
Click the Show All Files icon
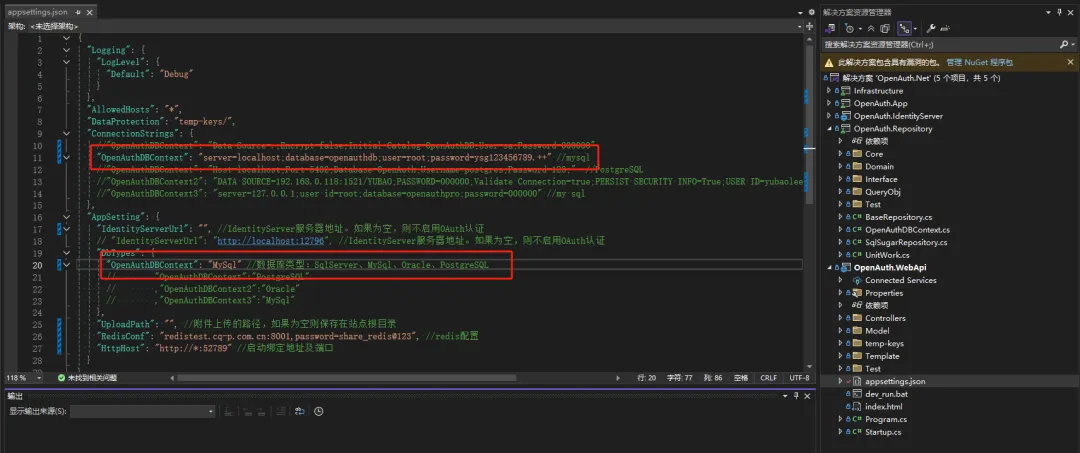pos(885,28)
